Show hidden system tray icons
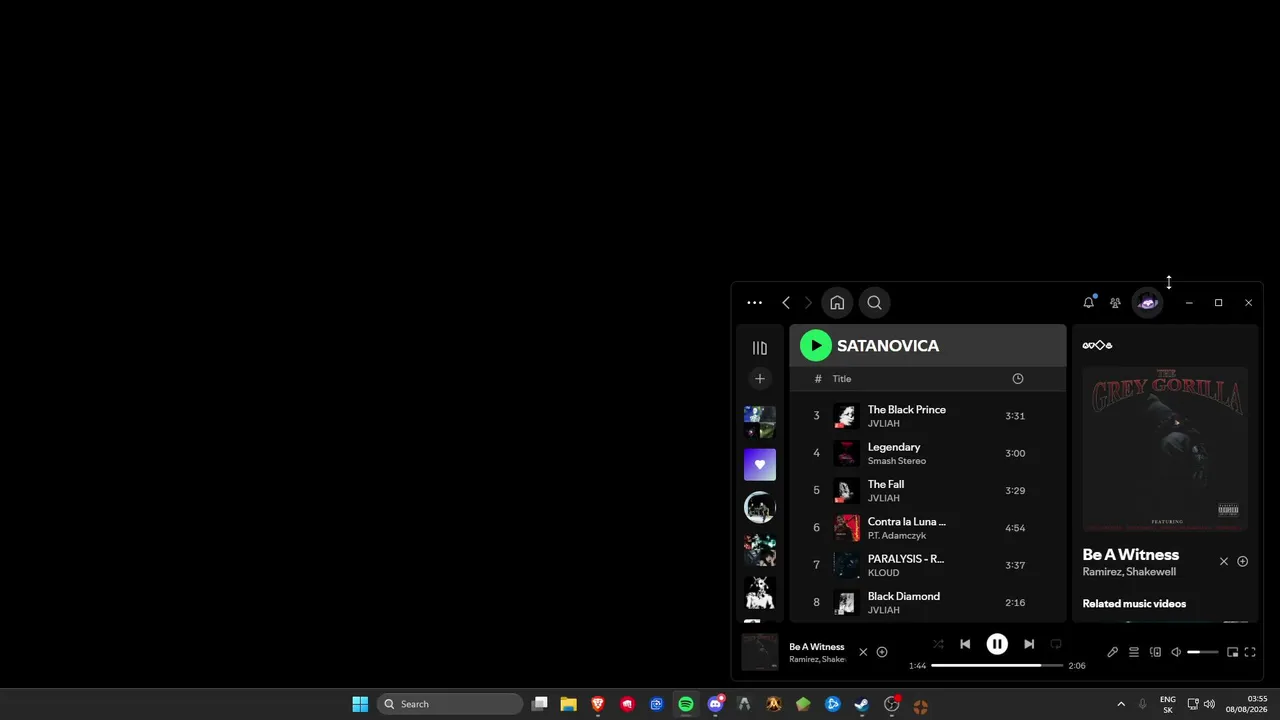This screenshot has height=720, width=1280. [x=1121, y=704]
